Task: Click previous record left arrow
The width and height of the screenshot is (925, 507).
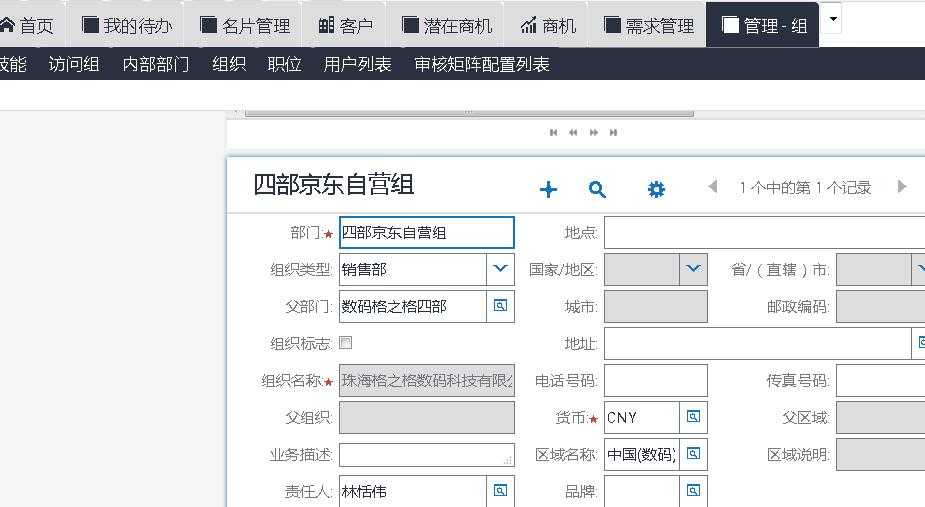Action: click(x=713, y=187)
